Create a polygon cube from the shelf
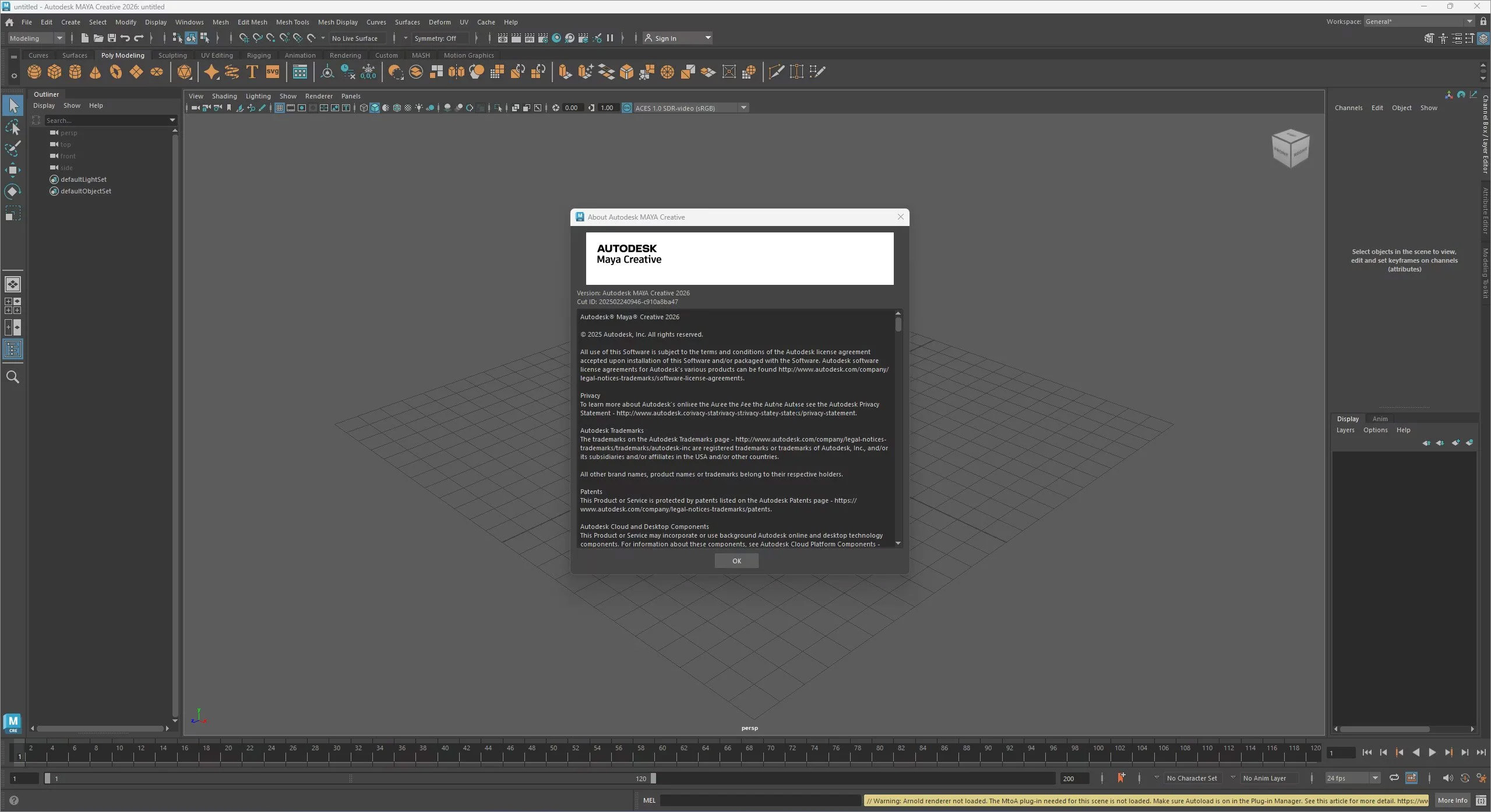This screenshot has height=812, width=1491. (55, 72)
